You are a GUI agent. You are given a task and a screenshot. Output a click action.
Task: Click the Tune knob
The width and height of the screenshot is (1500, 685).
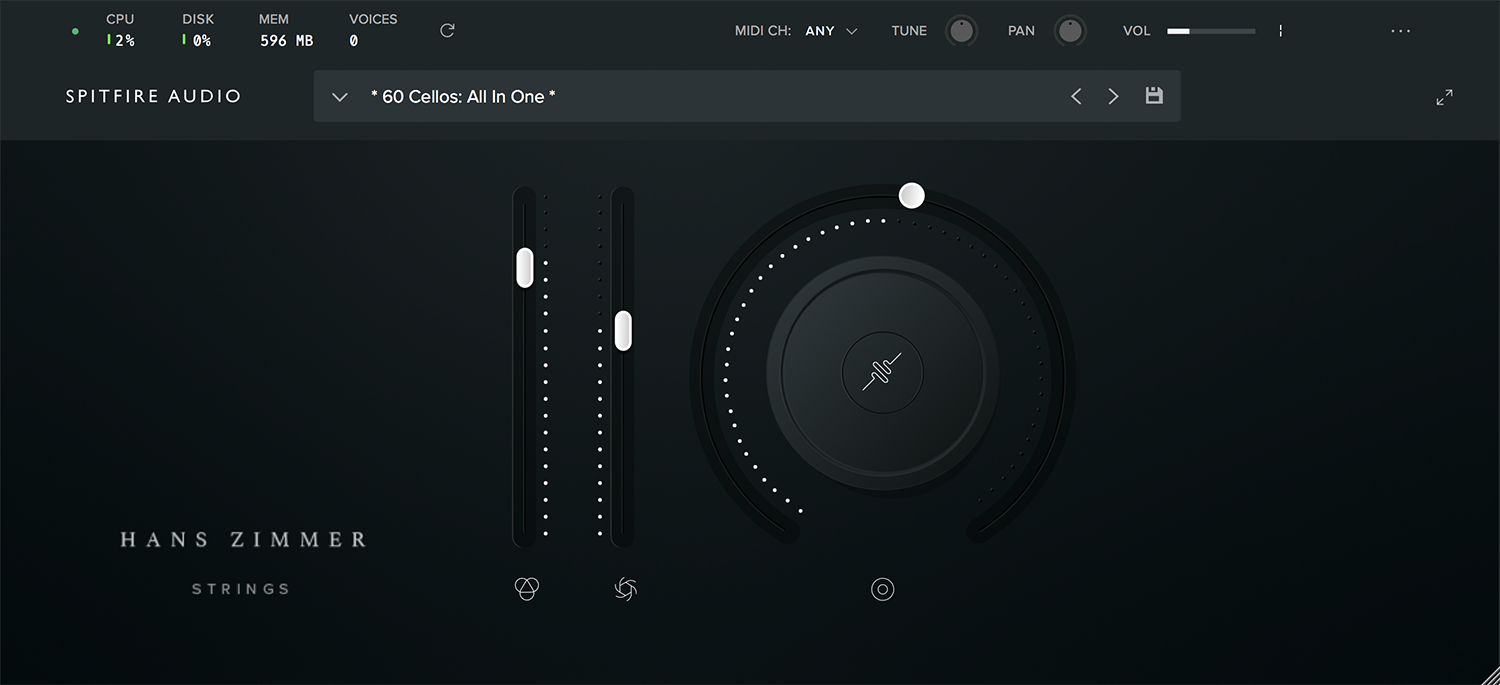coord(961,31)
